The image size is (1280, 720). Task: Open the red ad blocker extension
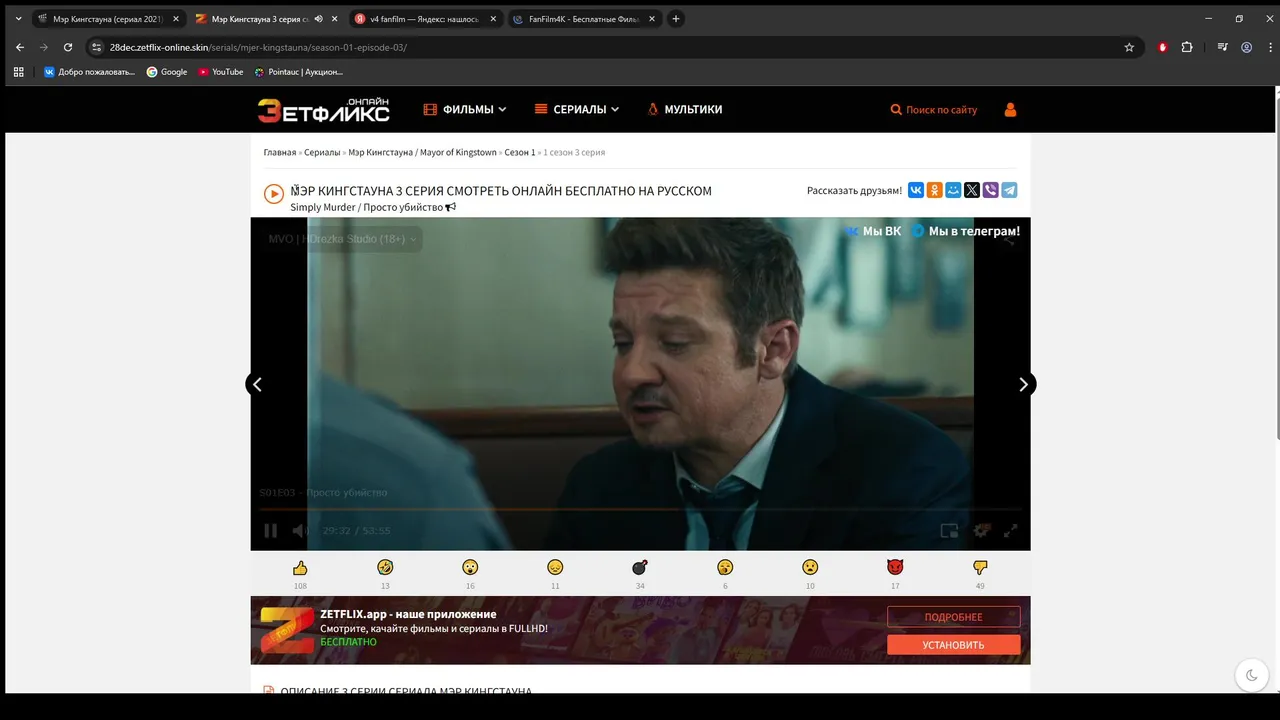point(1162,47)
